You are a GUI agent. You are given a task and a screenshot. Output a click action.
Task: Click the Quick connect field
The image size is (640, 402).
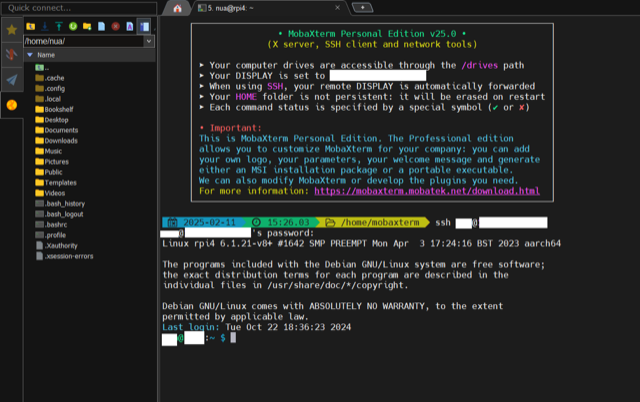[79, 8]
